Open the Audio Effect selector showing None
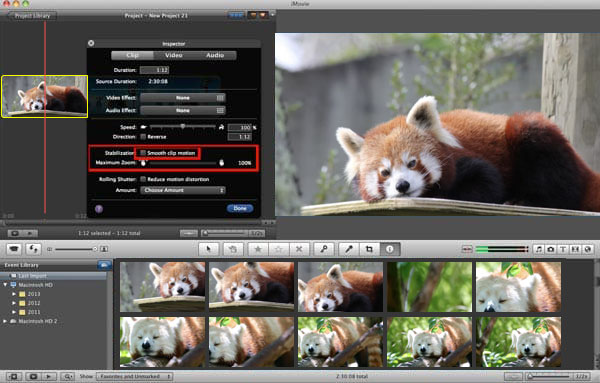The height and width of the screenshot is (383, 600). pyautogui.click(x=183, y=110)
